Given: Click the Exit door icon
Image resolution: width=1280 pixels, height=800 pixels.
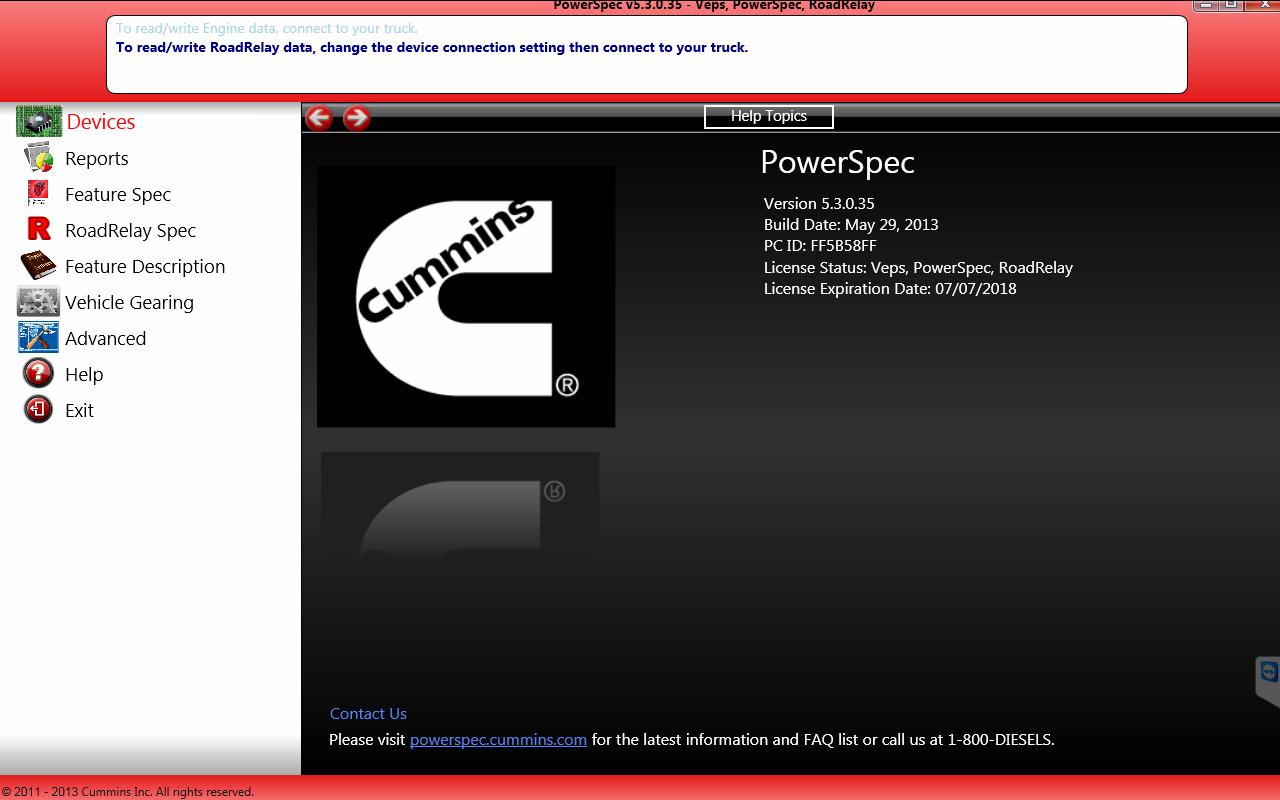Looking at the screenshot, I should [38, 410].
